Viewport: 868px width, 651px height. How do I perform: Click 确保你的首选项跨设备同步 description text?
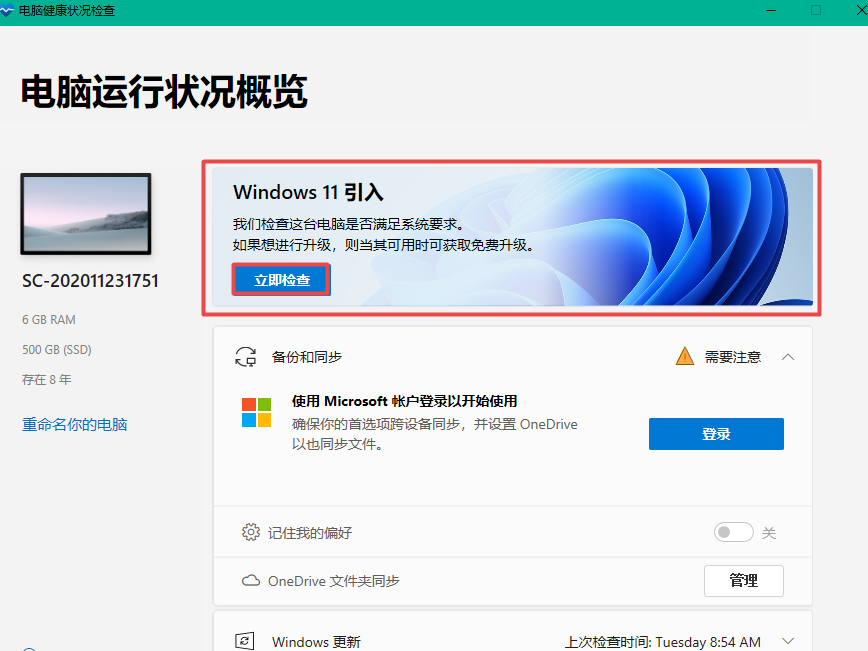click(x=435, y=434)
